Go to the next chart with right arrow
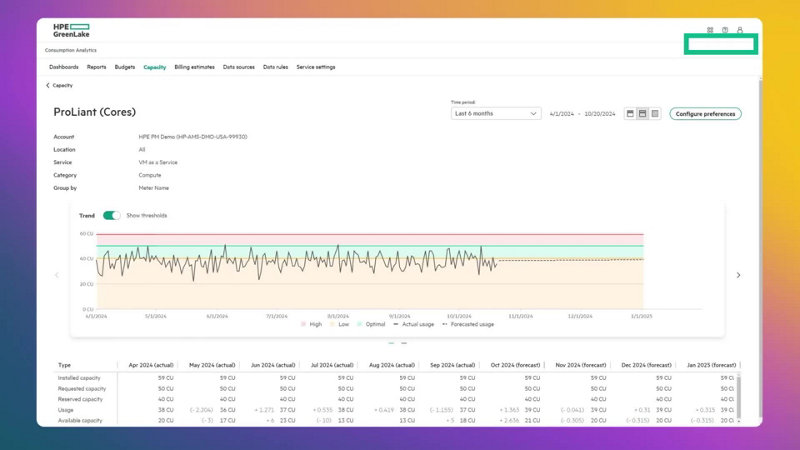The height and width of the screenshot is (450, 800). pyautogui.click(x=738, y=275)
